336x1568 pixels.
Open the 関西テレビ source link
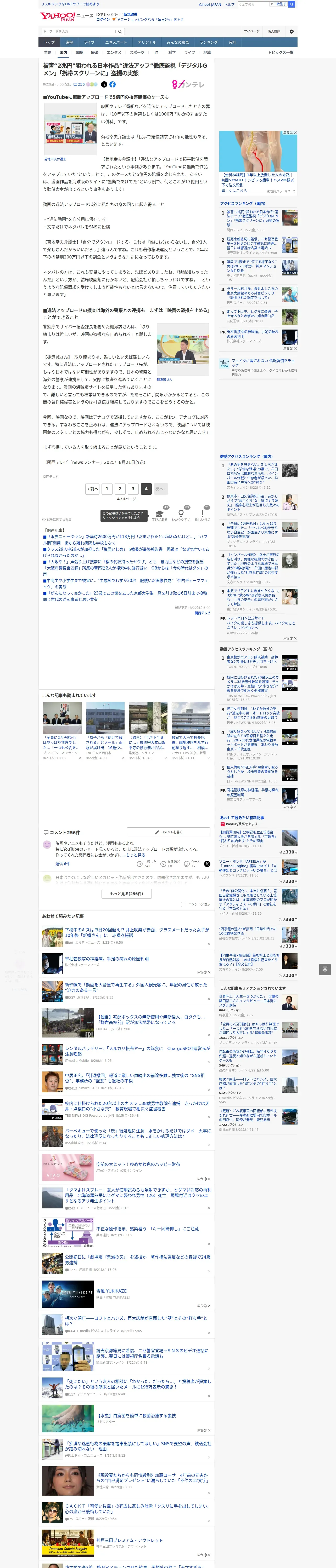[203, 613]
